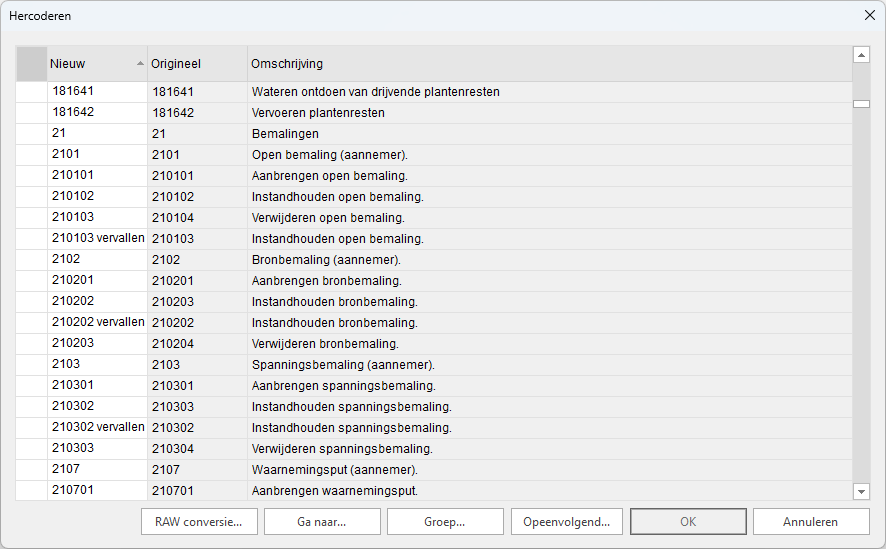Screen dimensions: 886x549
Task: Select the Origineel cell 210204
Action: tap(196, 344)
